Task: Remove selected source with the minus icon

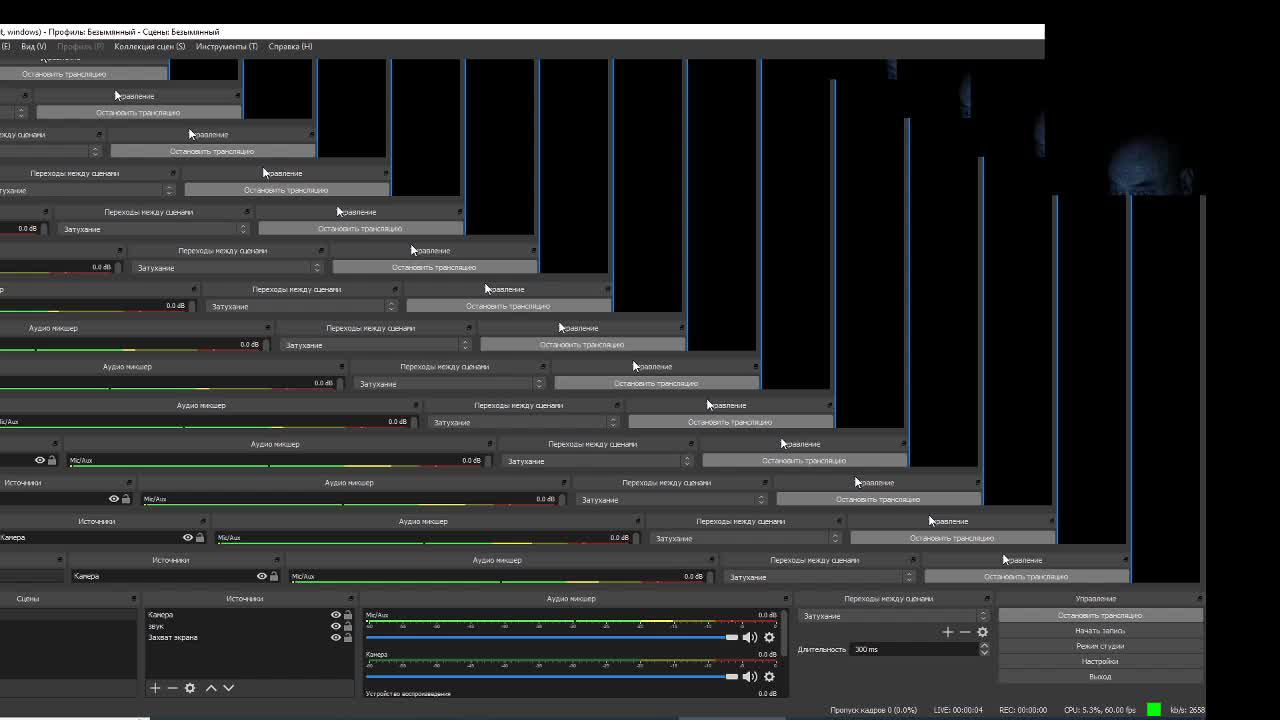Action: click(172, 688)
